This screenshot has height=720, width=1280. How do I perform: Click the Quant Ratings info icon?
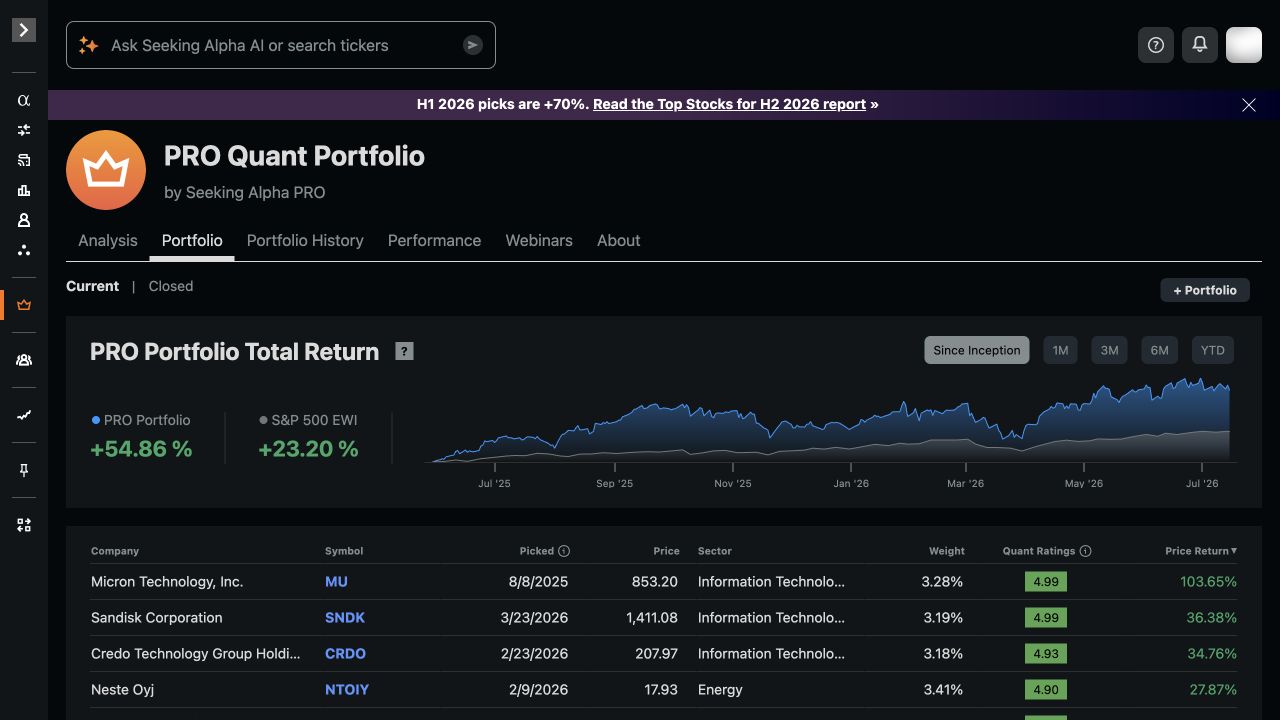(1086, 551)
